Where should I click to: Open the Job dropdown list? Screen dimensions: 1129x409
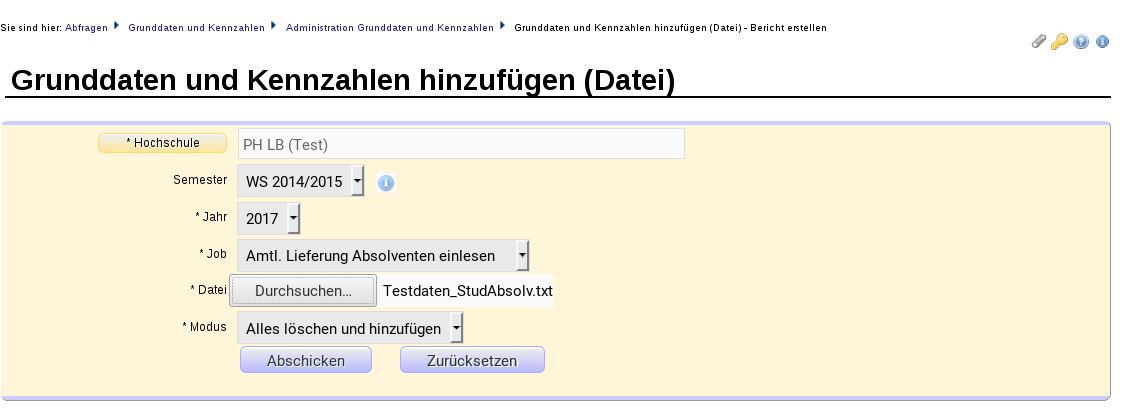click(383, 255)
